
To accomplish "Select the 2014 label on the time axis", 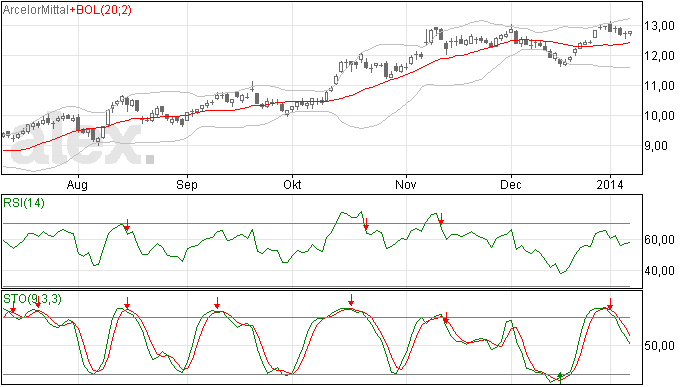I will pyautogui.click(x=610, y=185).
